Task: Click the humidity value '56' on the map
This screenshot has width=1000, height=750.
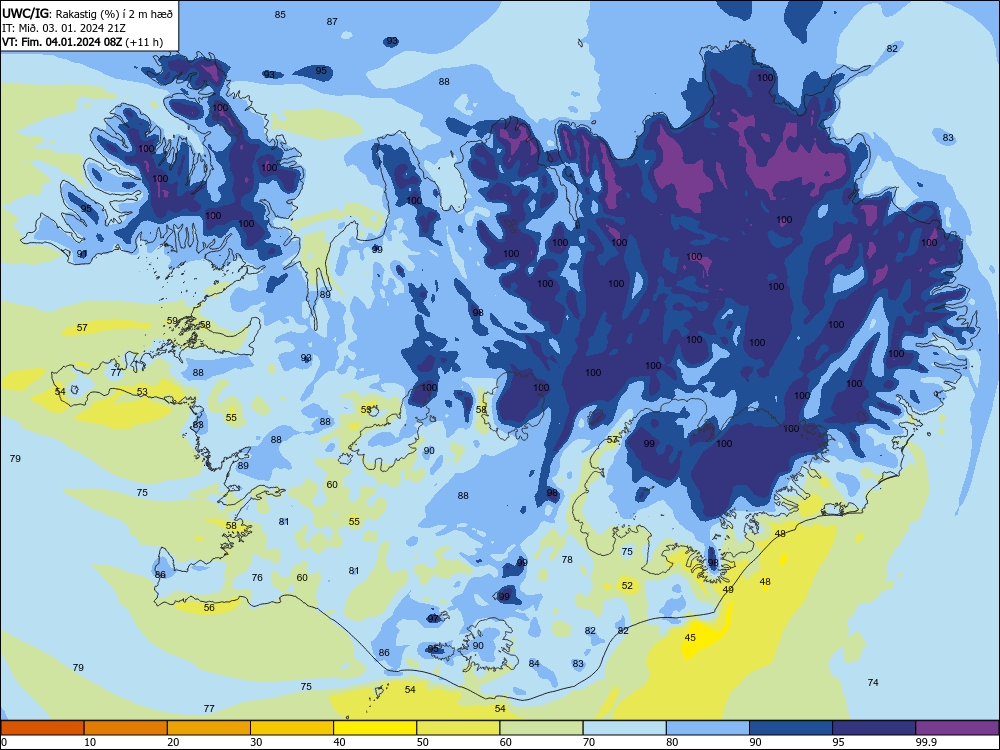Action: point(209,608)
